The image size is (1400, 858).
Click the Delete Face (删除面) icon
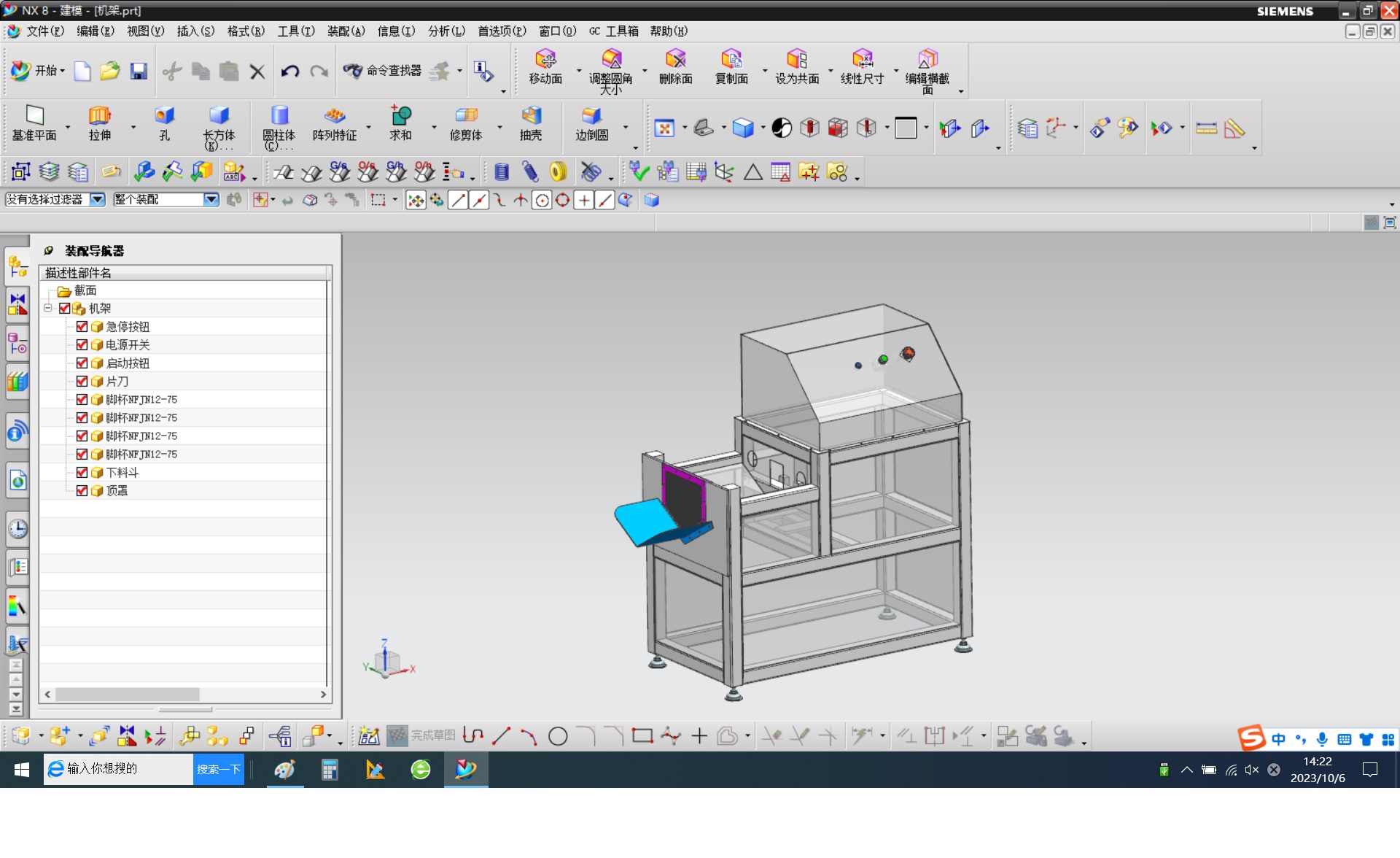pyautogui.click(x=675, y=60)
